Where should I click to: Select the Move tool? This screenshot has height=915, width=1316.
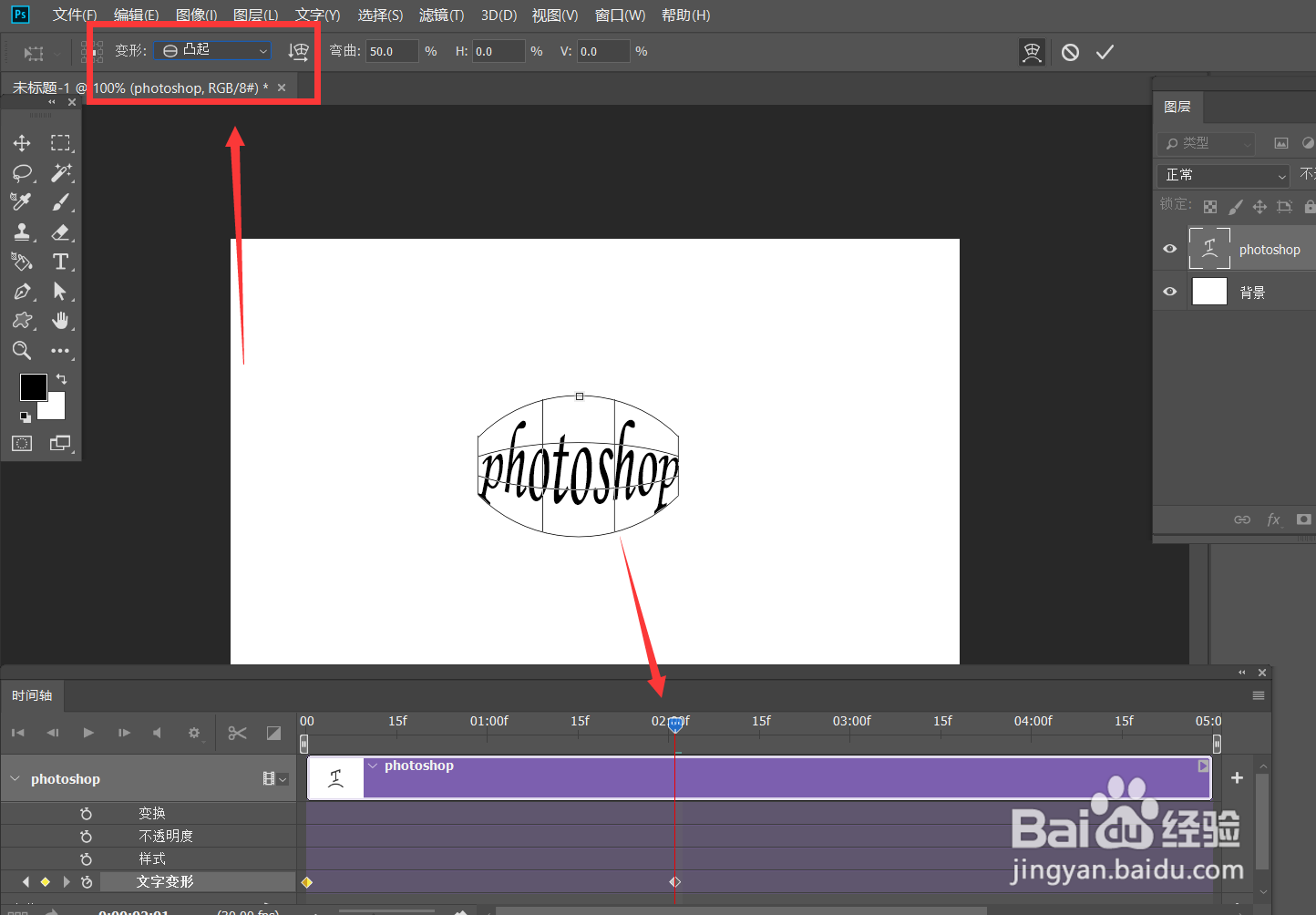point(22,143)
